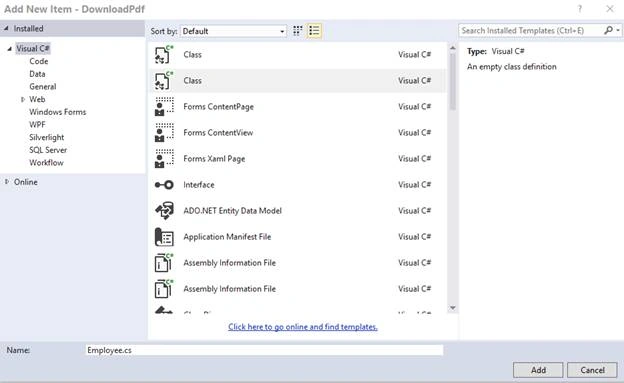
Task: Select the Code category
Action: (x=39, y=61)
